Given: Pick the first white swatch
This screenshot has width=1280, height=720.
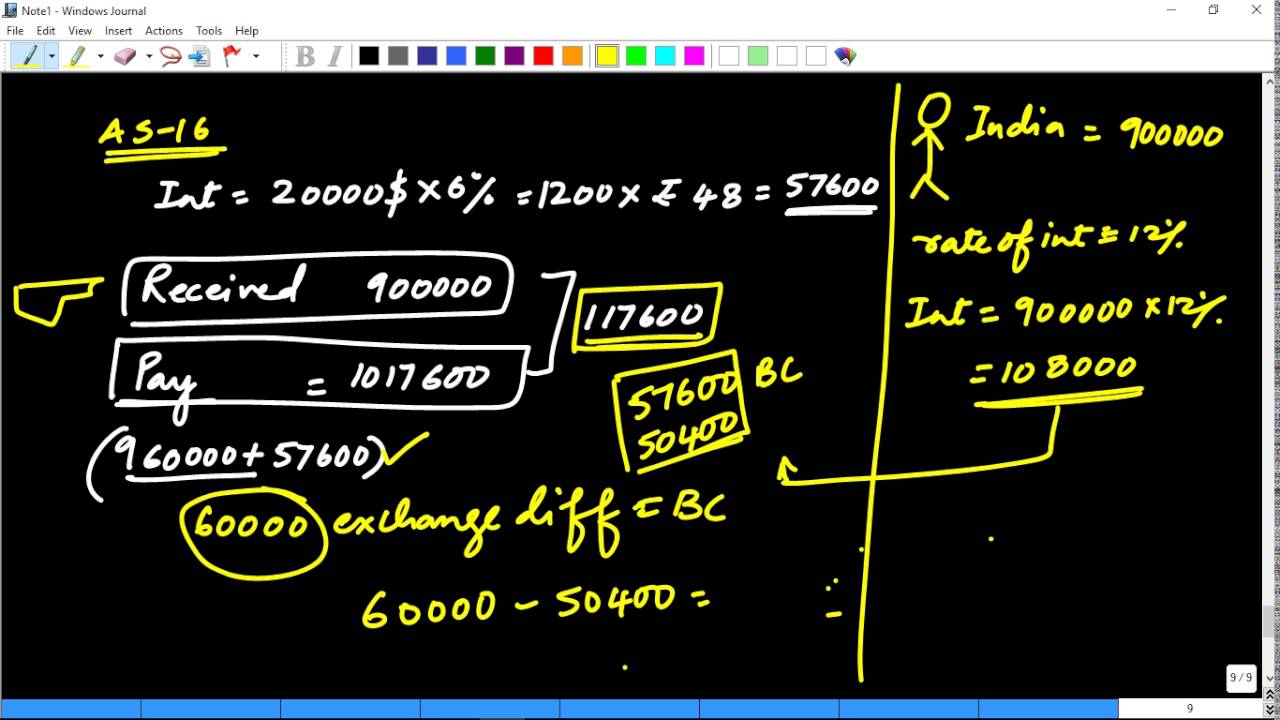Looking at the screenshot, I should (729, 56).
